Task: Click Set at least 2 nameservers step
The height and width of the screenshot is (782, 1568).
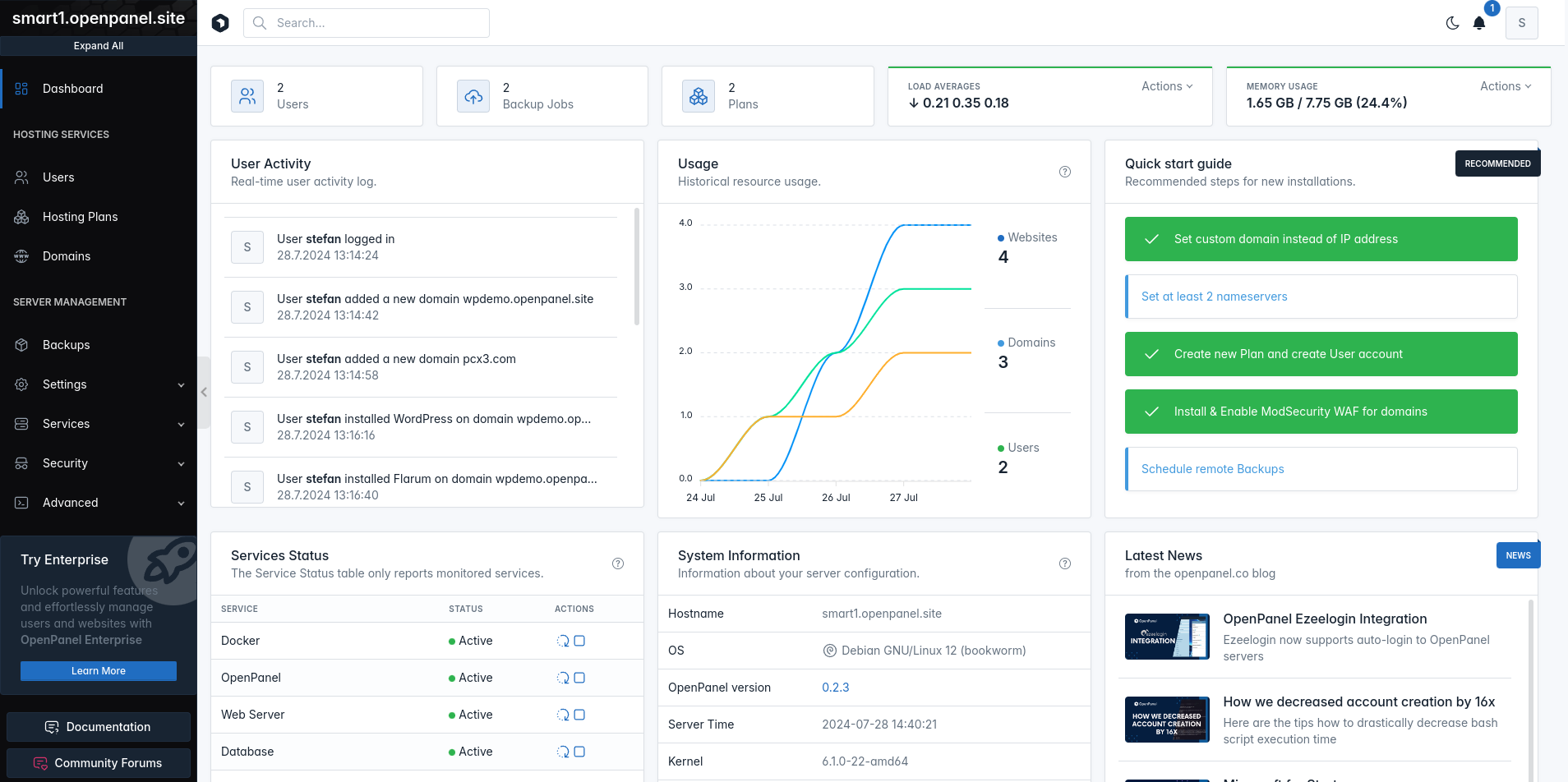Action: pos(1321,297)
